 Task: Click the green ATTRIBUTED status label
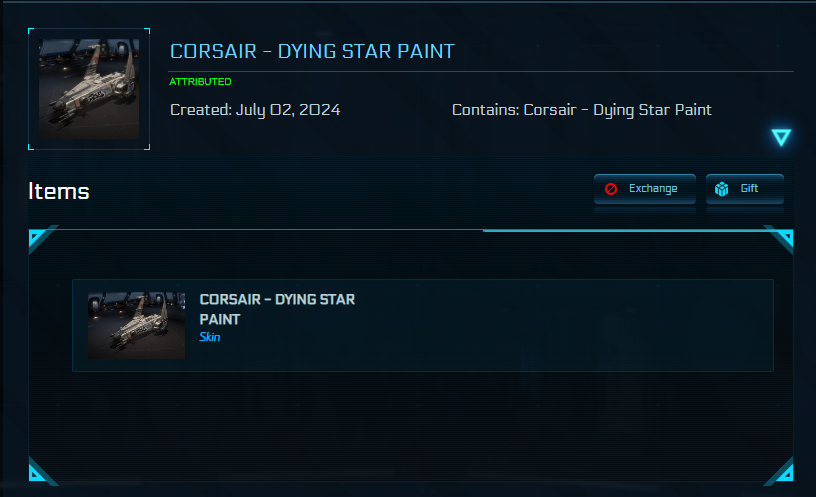coord(200,82)
